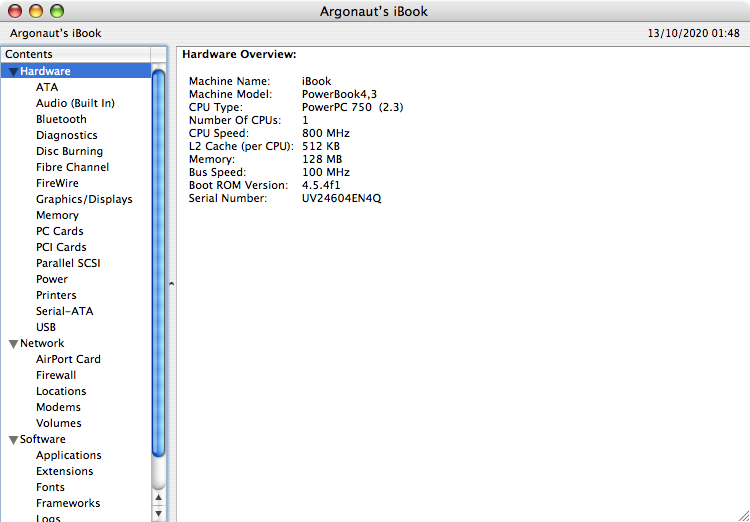Click the 100 MHz bus speed value
The image size is (750, 522).
(326, 172)
